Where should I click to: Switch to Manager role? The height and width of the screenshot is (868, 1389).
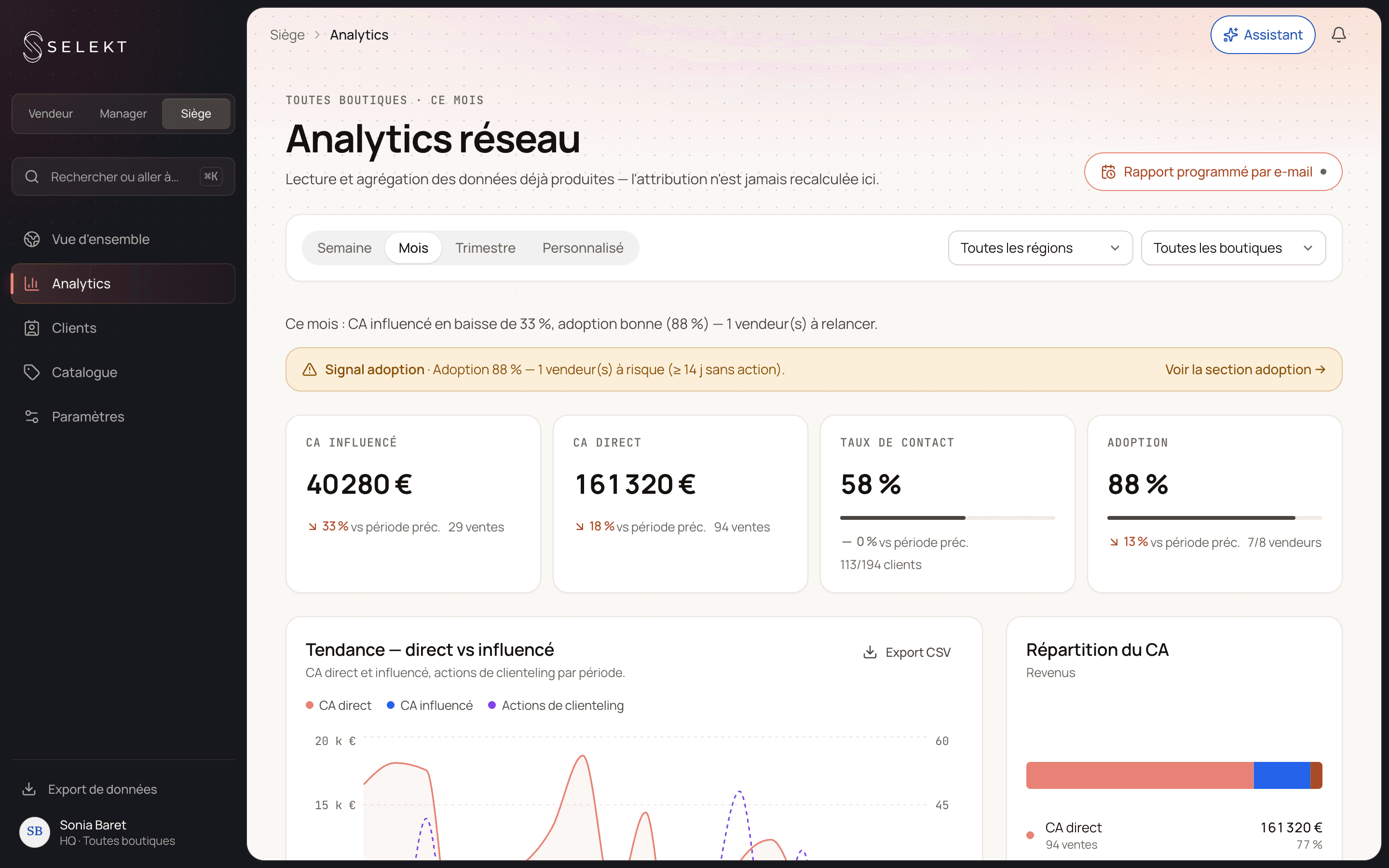123,114
